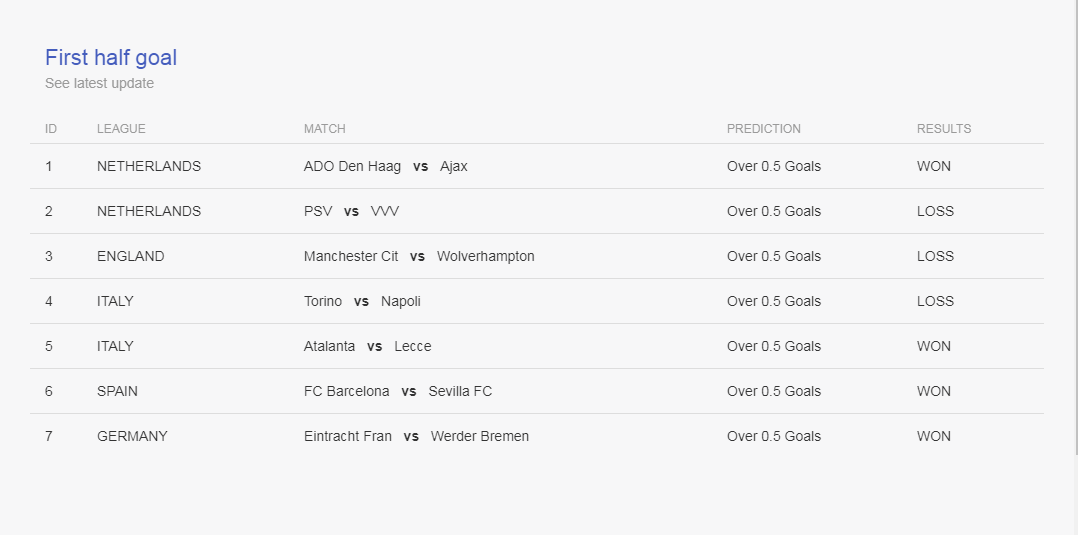Select the MATCH column header
1078x535 pixels.
[x=324, y=129]
